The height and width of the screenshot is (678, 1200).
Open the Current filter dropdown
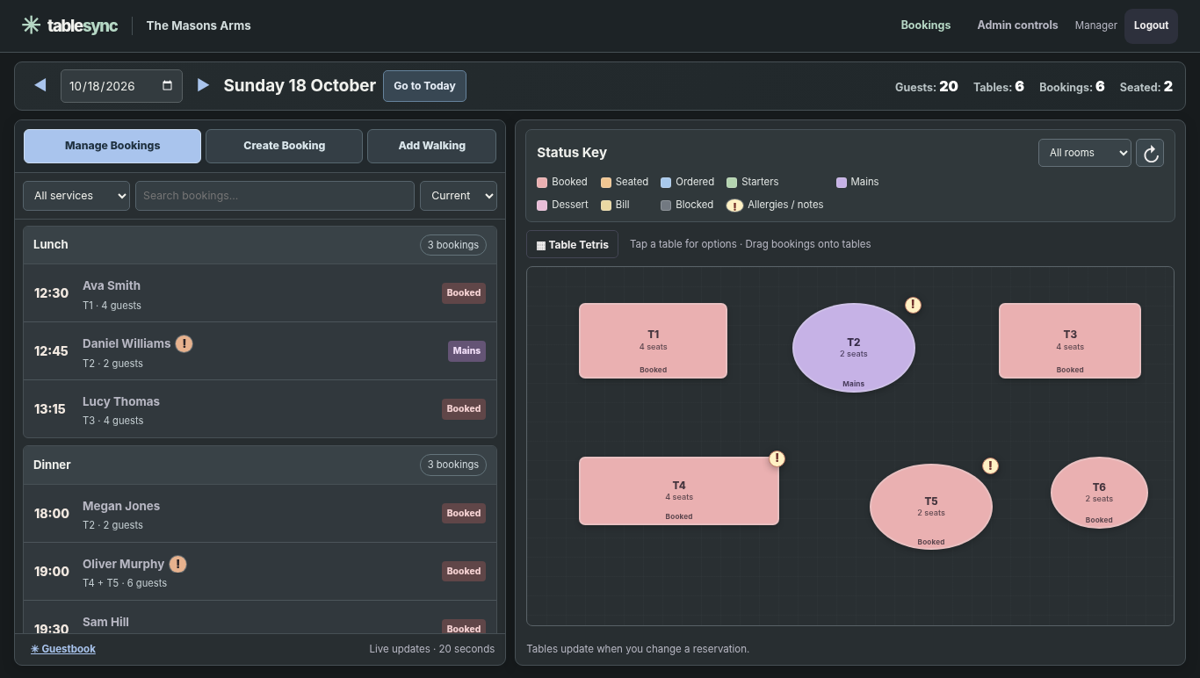point(458,196)
